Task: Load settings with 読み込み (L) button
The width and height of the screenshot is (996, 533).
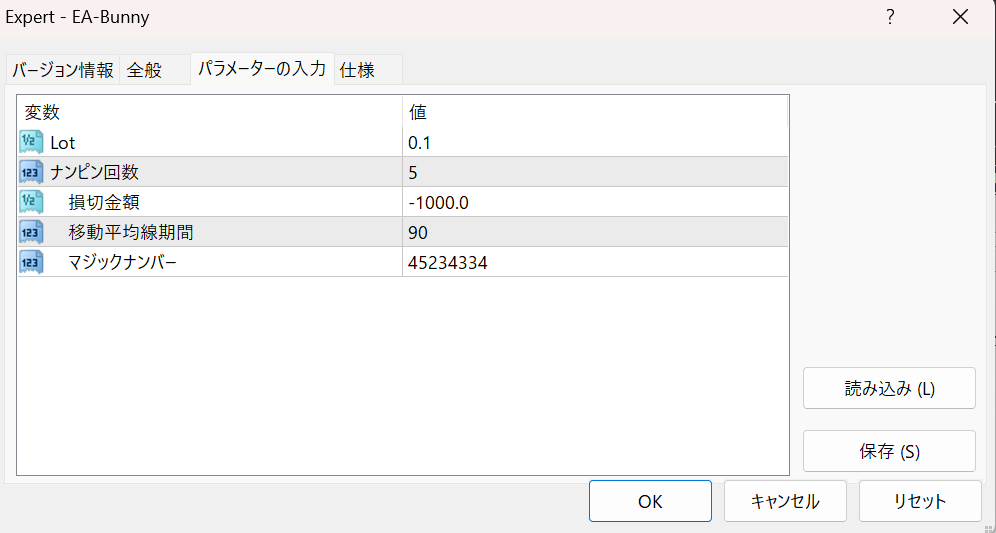Action: click(x=889, y=388)
